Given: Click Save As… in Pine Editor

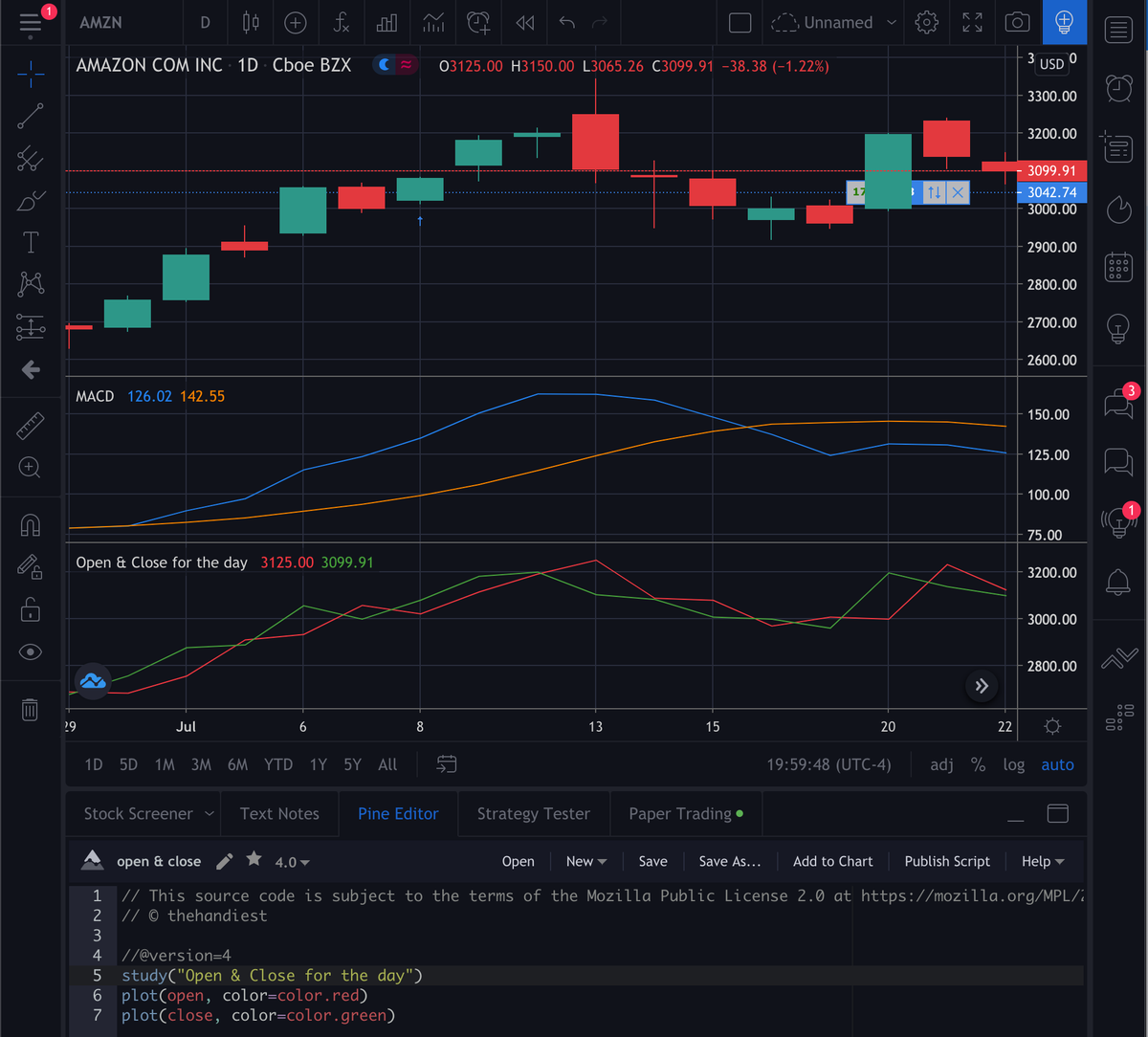Looking at the screenshot, I should pyautogui.click(x=730, y=861).
